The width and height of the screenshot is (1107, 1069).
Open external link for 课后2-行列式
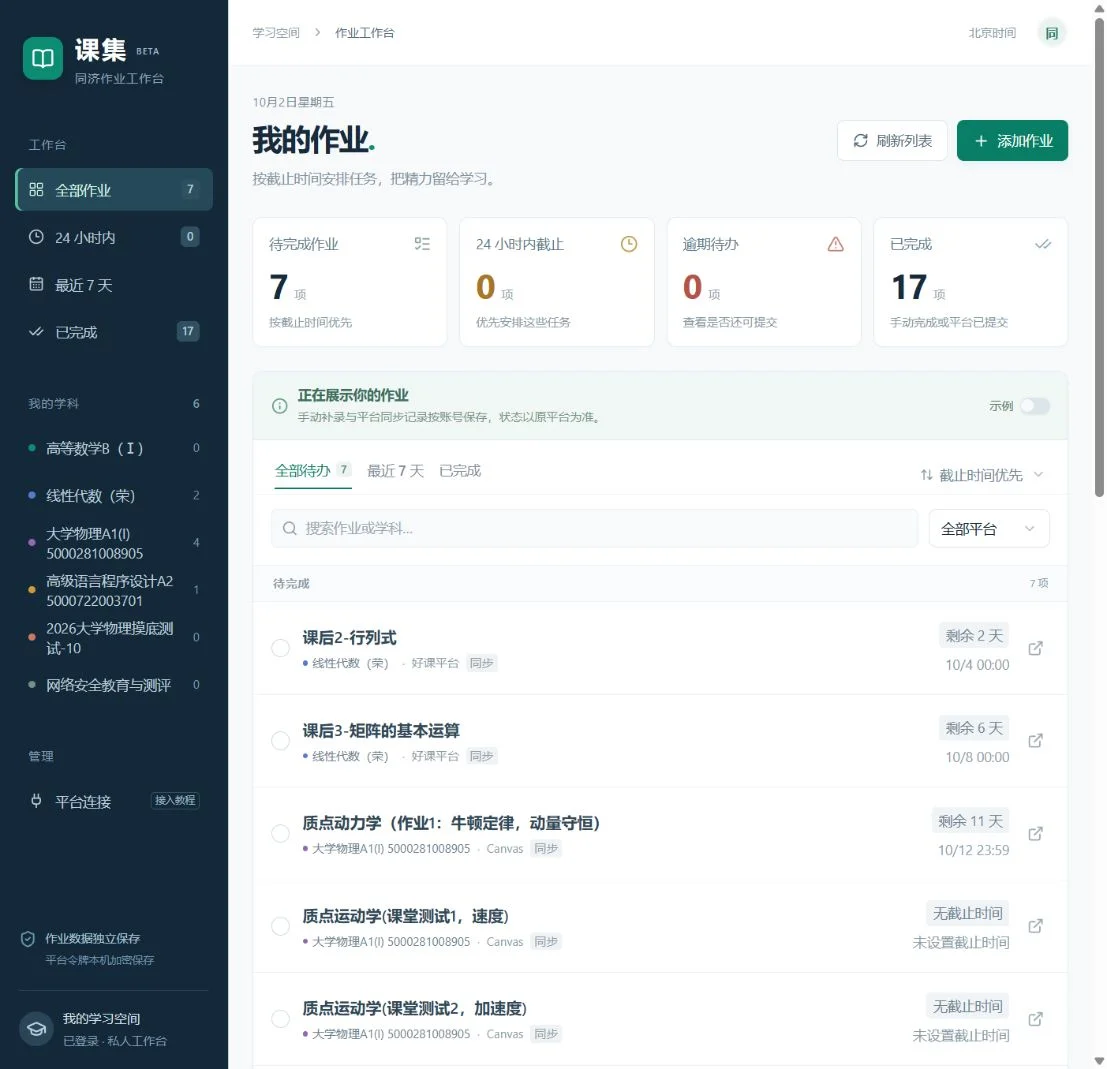click(1035, 648)
